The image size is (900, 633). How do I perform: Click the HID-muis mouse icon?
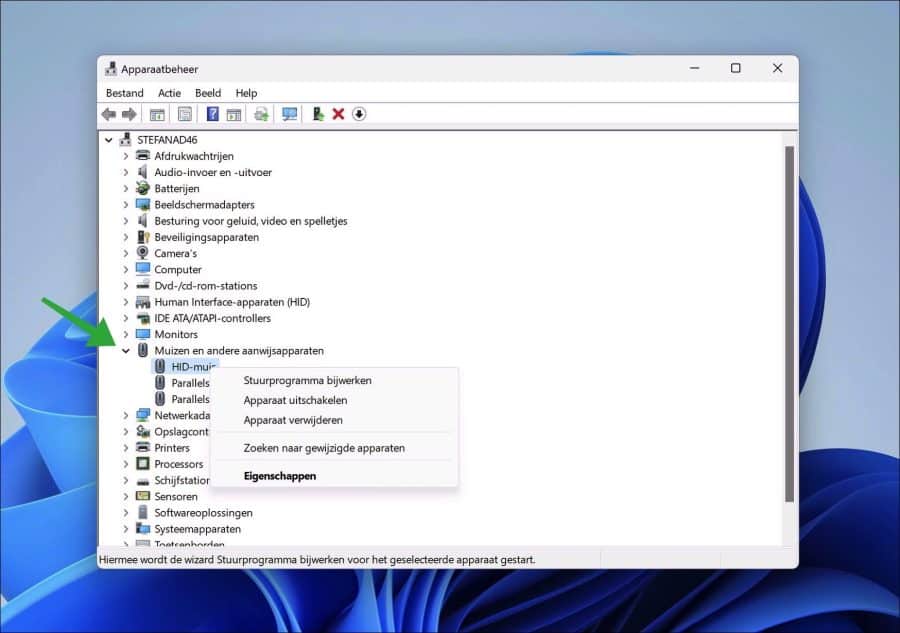tap(160, 366)
